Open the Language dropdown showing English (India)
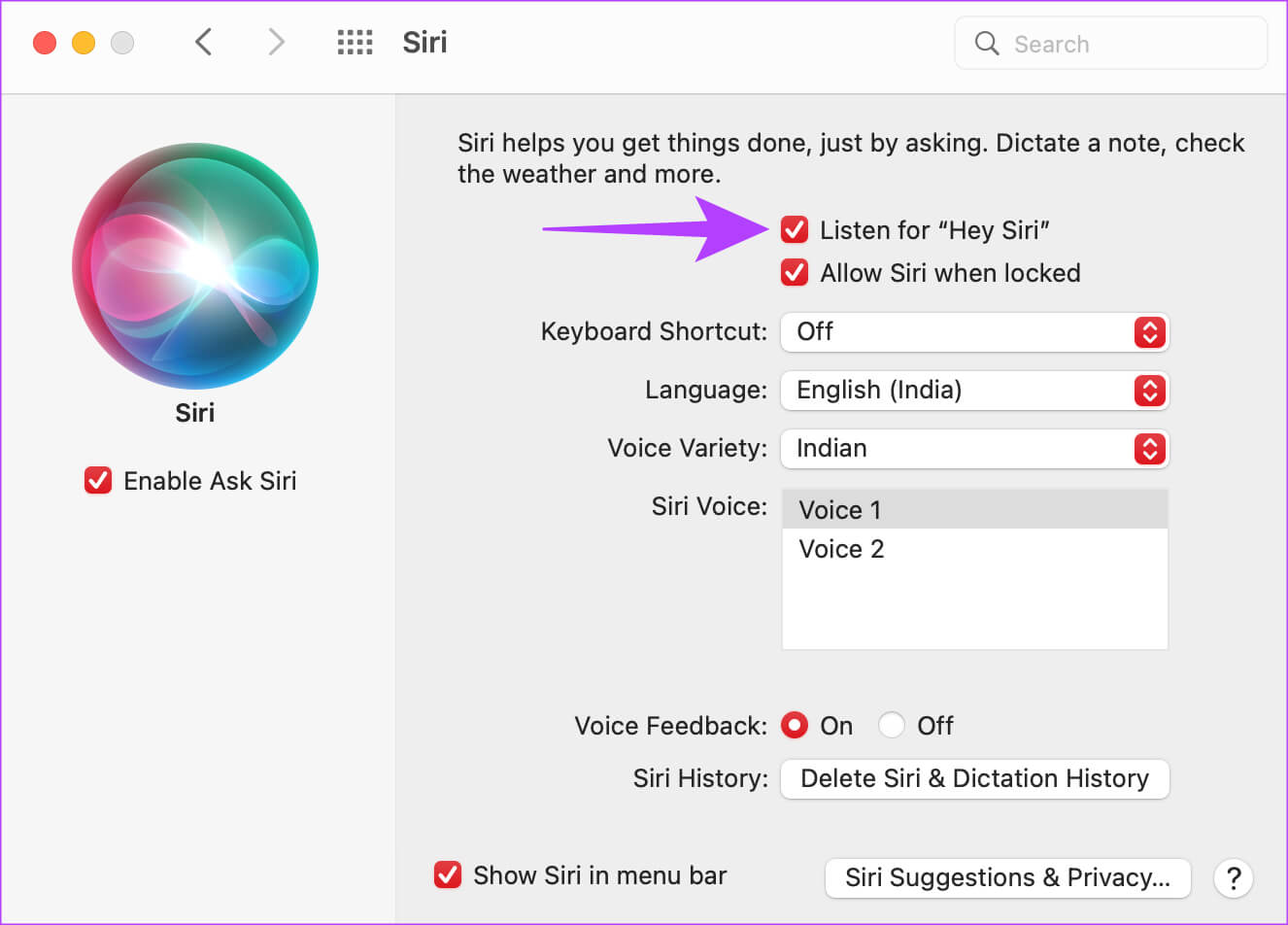 [975, 390]
